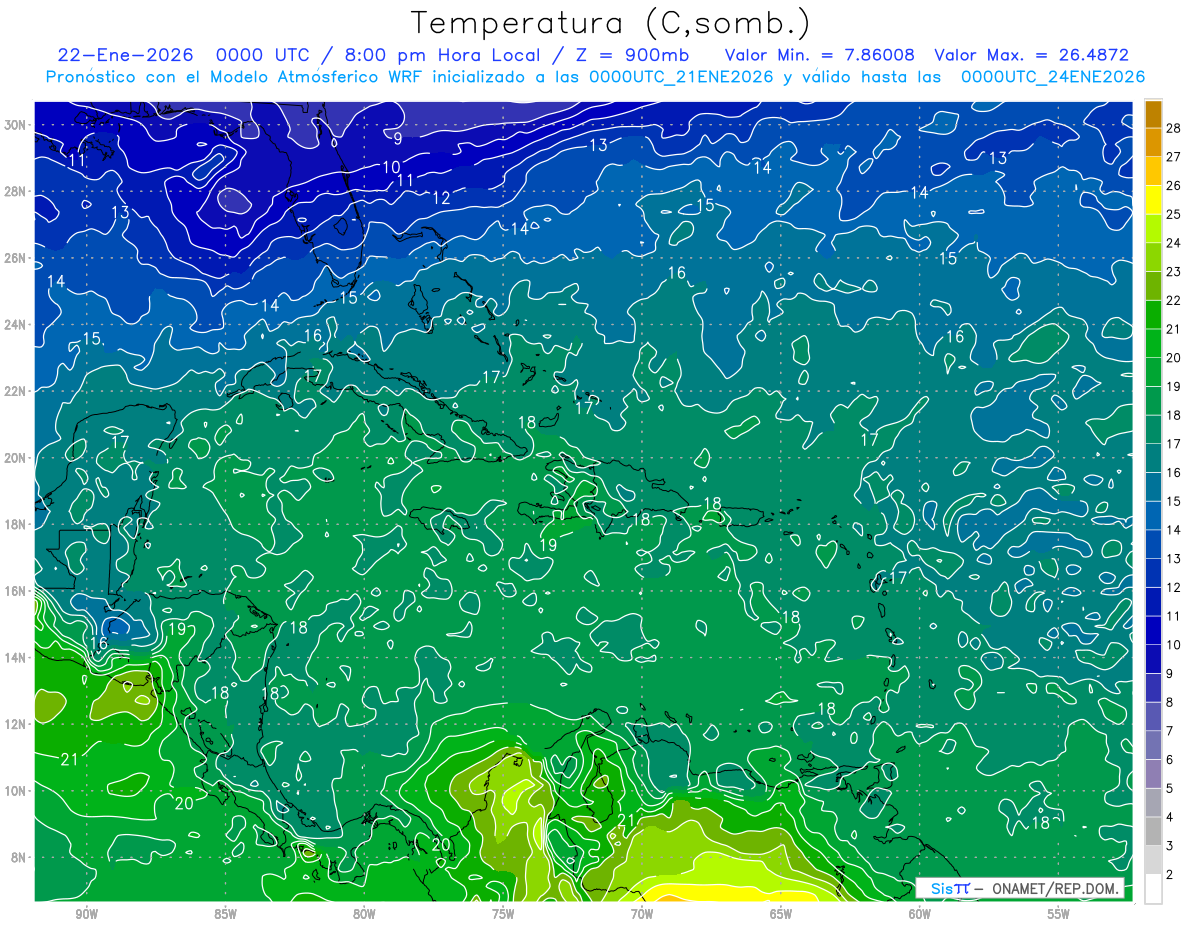
Task: Click the "70W" longitude label
Action: click(642, 914)
